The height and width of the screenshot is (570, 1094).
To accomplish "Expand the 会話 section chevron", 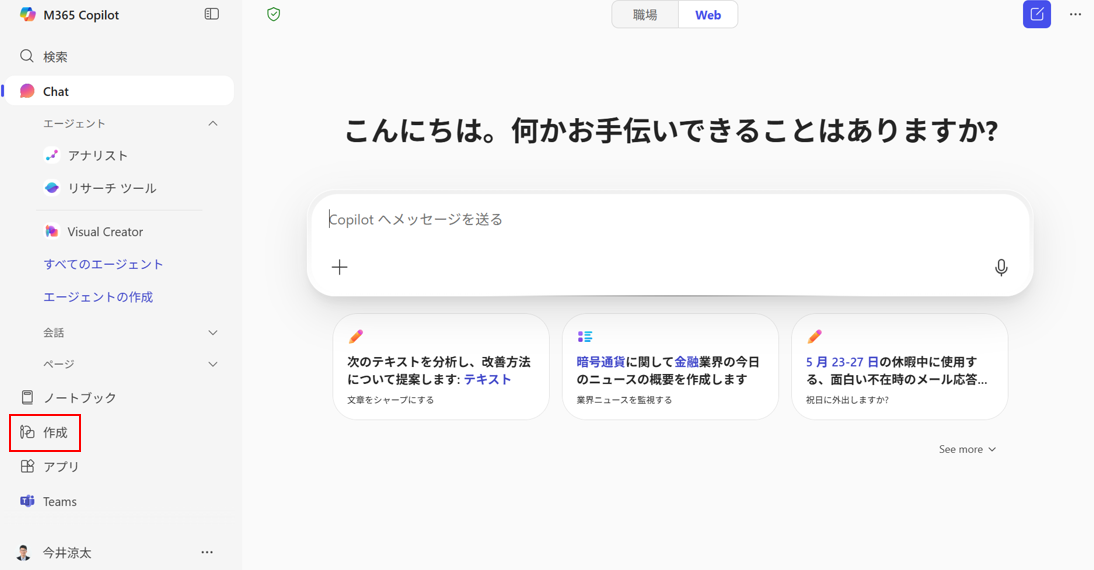I will pyautogui.click(x=213, y=333).
